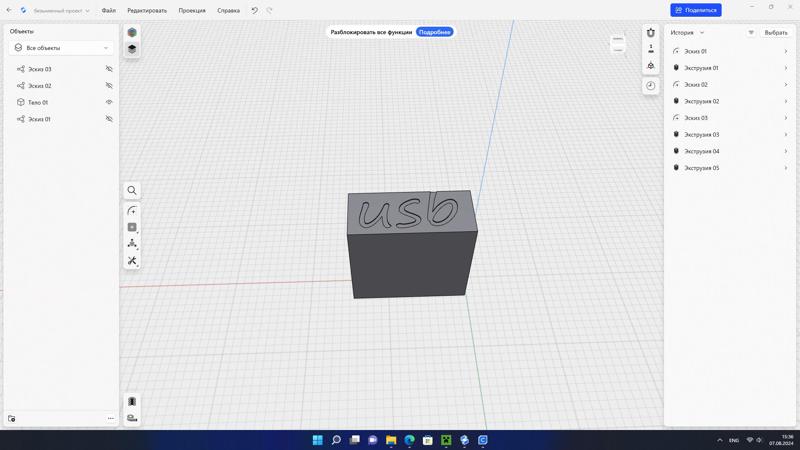The height and width of the screenshot is (450, 800).
Task: Select the Add solid tool icon
Action: coord(132,228)
